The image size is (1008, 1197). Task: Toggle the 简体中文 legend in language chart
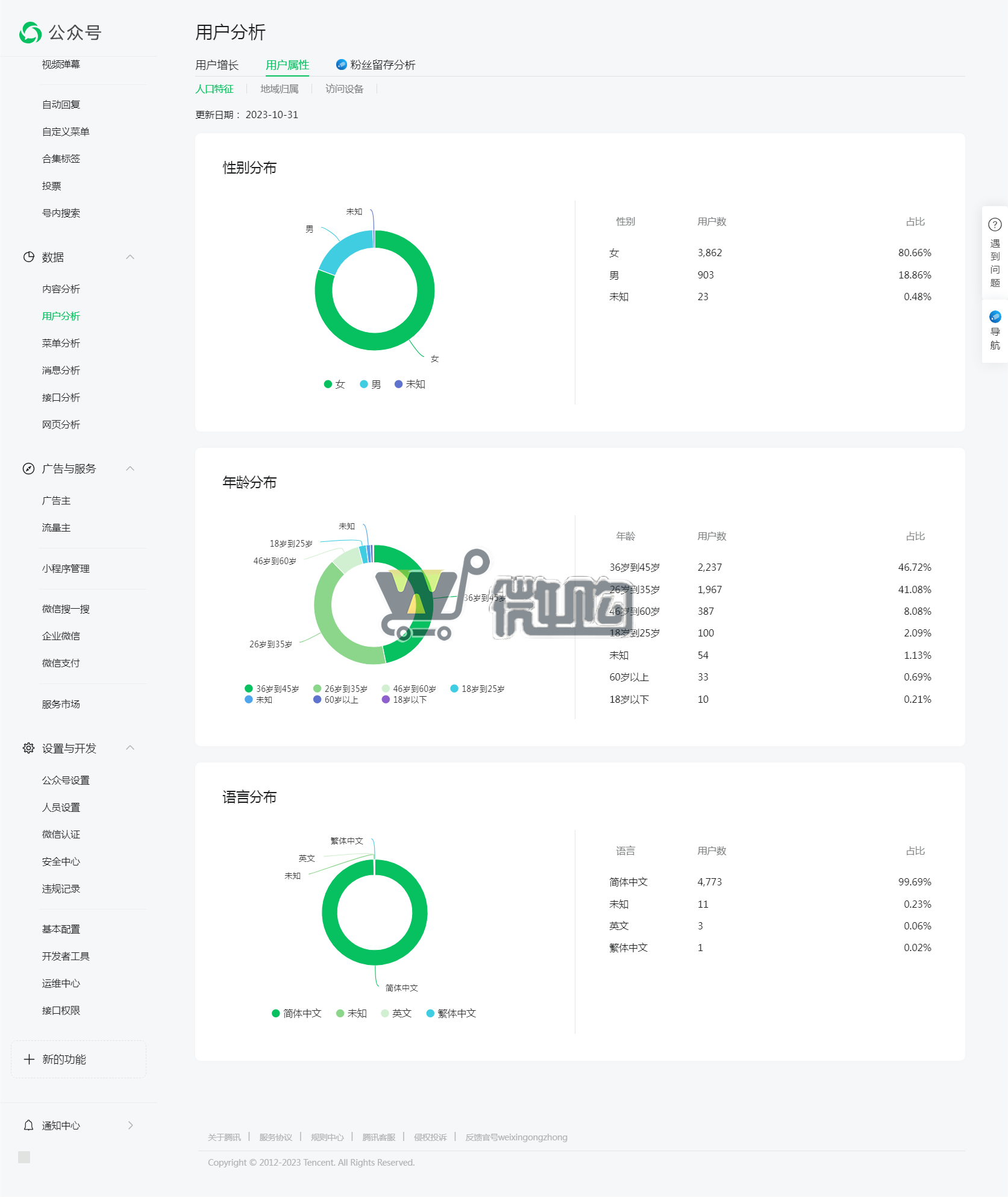pyautogui.click(x=296, y=1014)
